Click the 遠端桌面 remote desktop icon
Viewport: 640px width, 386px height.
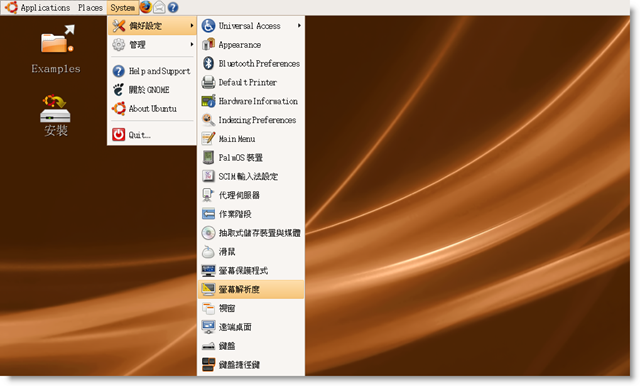[208, 327]
